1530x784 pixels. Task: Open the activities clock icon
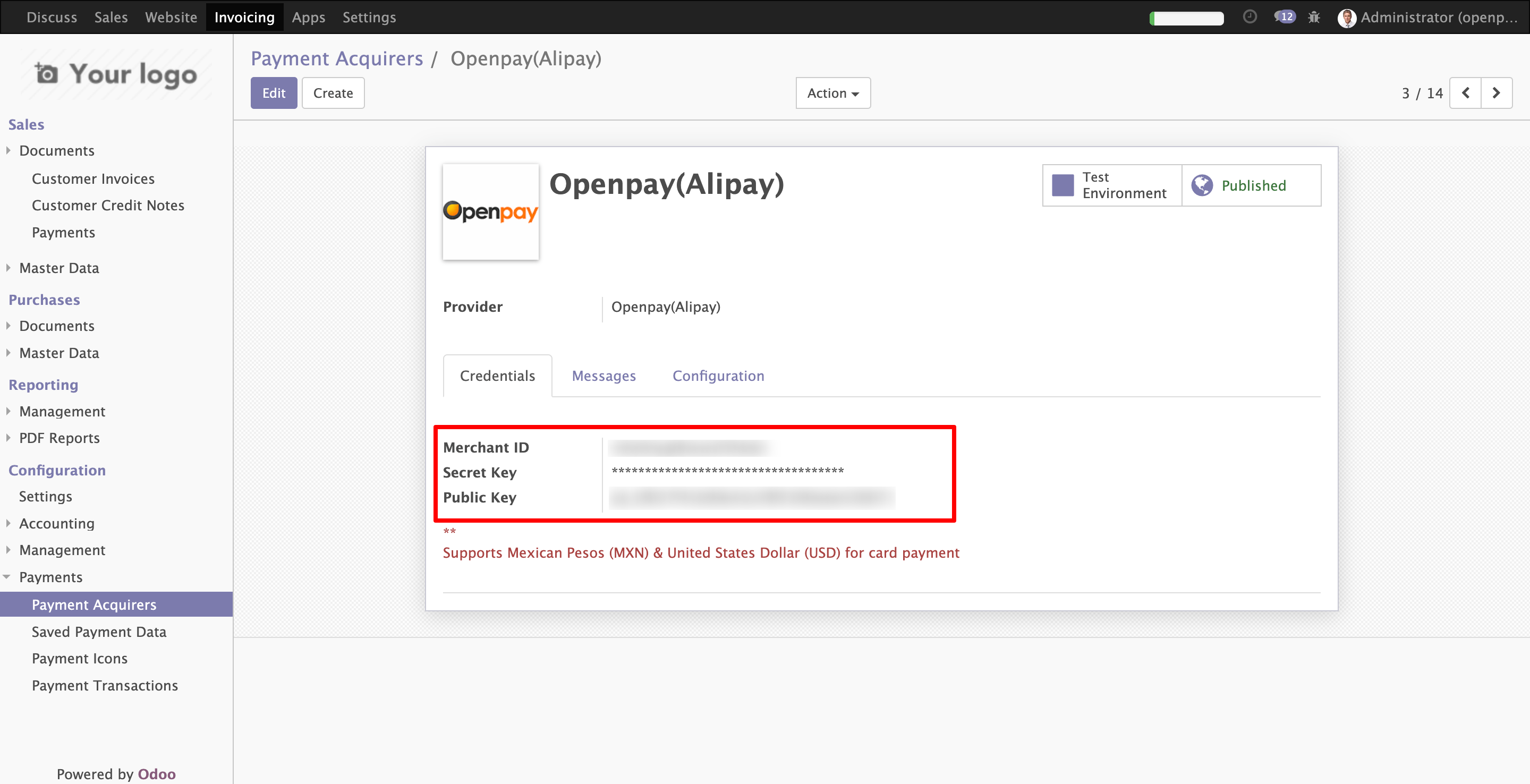[1249, 16]
